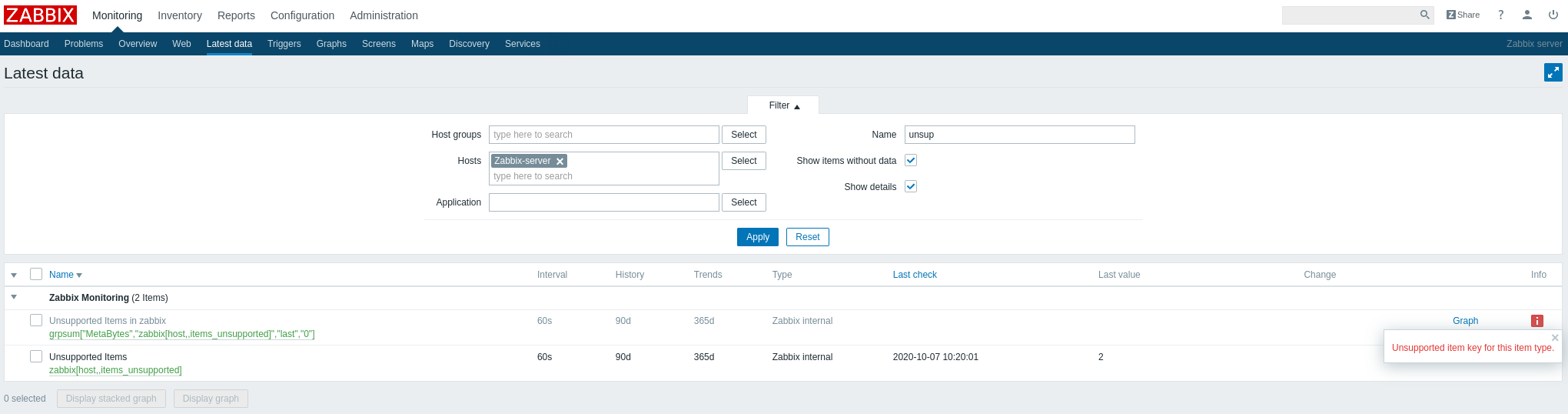1568x414 pixels.
Task: Go to the Services submenu
Action: (523, 44)
